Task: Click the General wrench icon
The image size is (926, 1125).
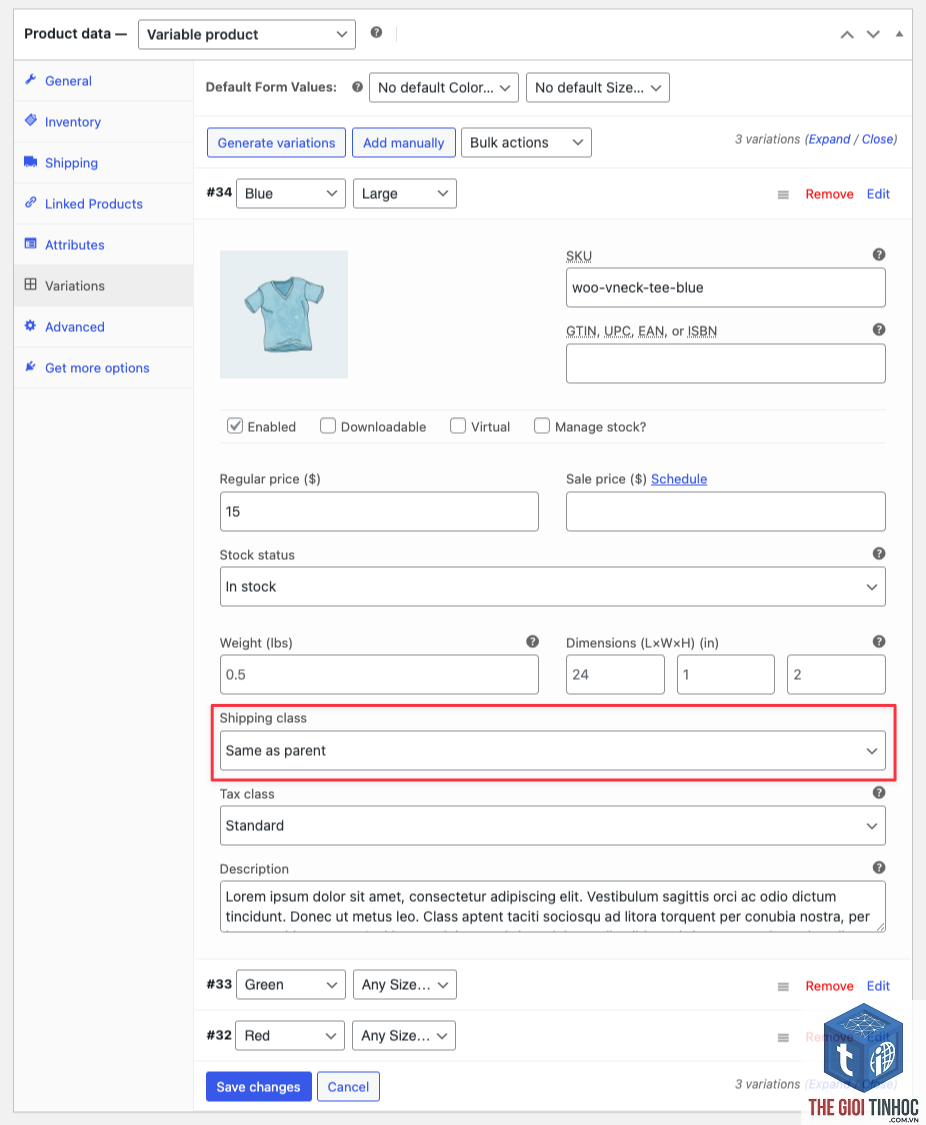Action: (30, 80)
